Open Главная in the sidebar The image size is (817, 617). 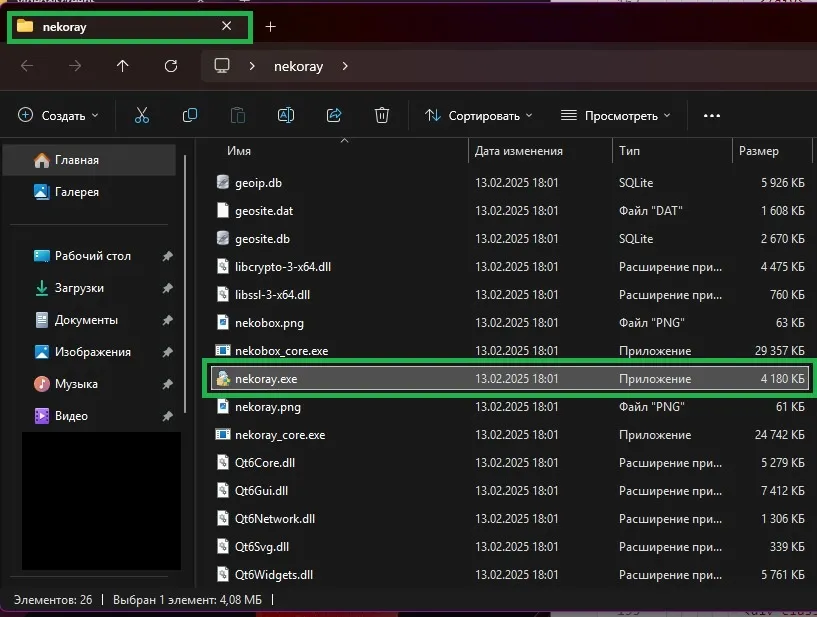click(89, 160)
